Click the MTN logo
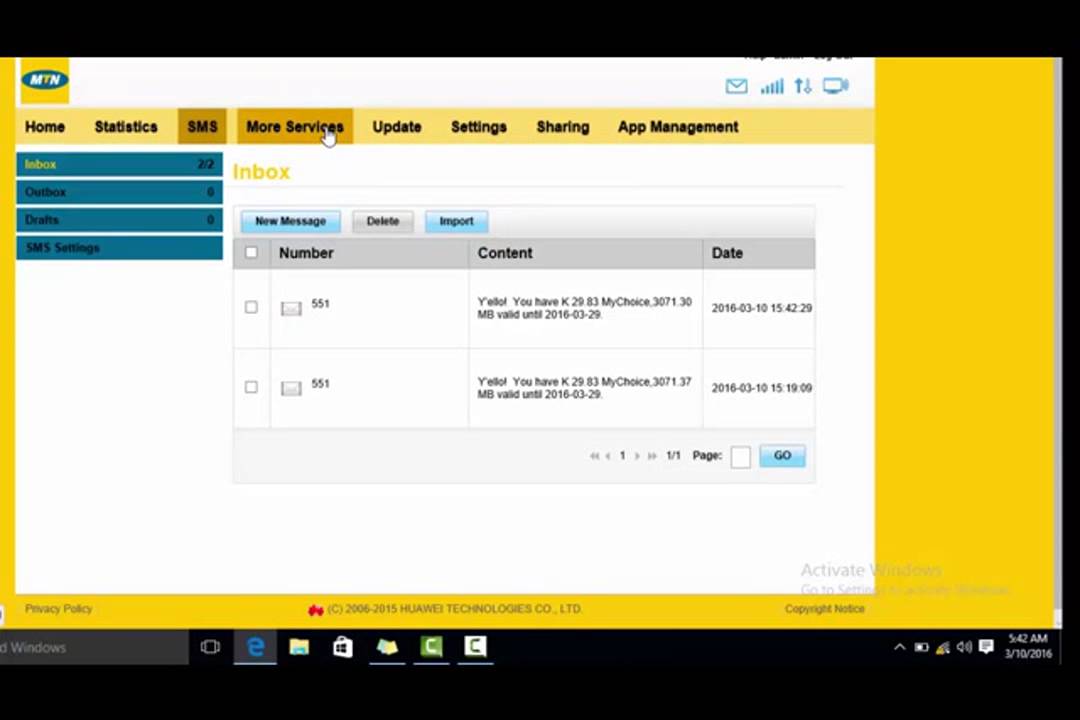This screenshot has width=1080, height=720. 45,80
